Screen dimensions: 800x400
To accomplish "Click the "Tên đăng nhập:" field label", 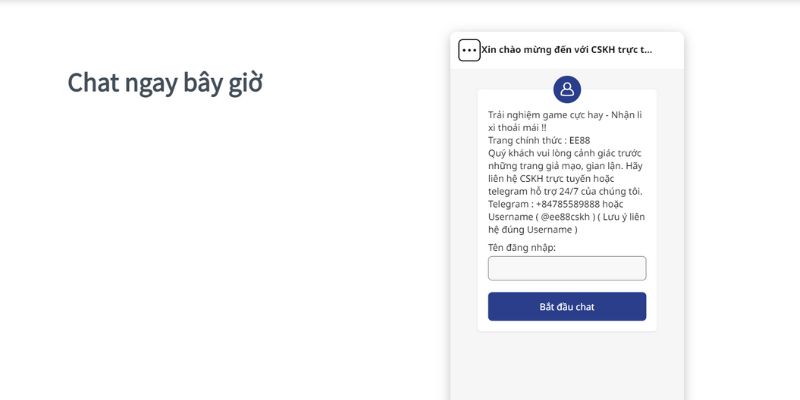I will (521, 247).
